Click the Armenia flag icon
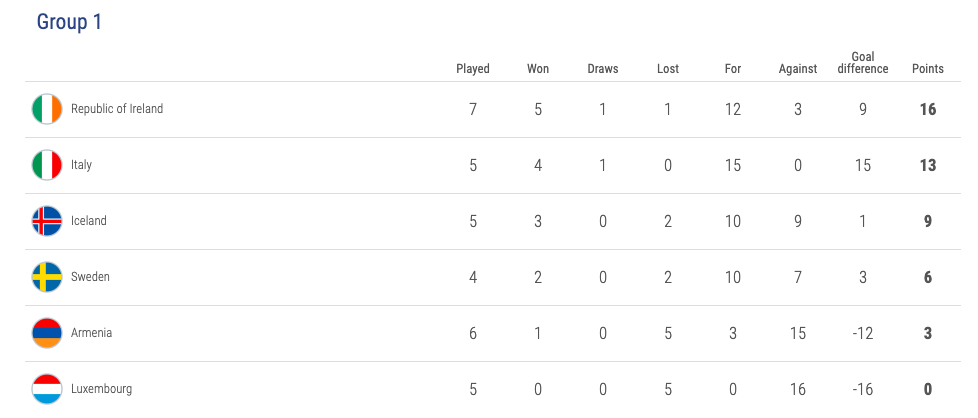Image resolution: width=978 pixels, height=418 pixels. 47,333
